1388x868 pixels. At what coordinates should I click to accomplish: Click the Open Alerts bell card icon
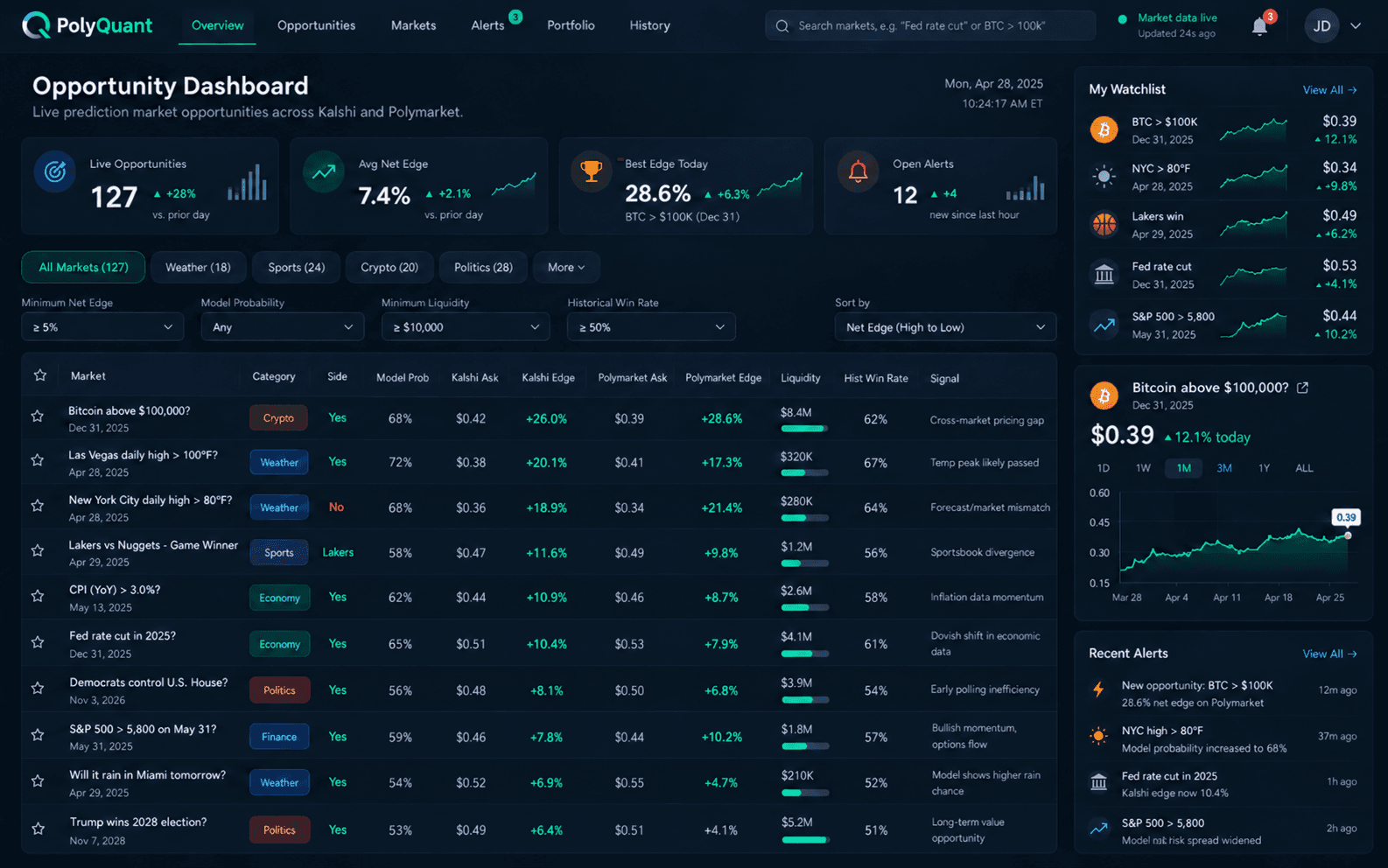point(859,171)
